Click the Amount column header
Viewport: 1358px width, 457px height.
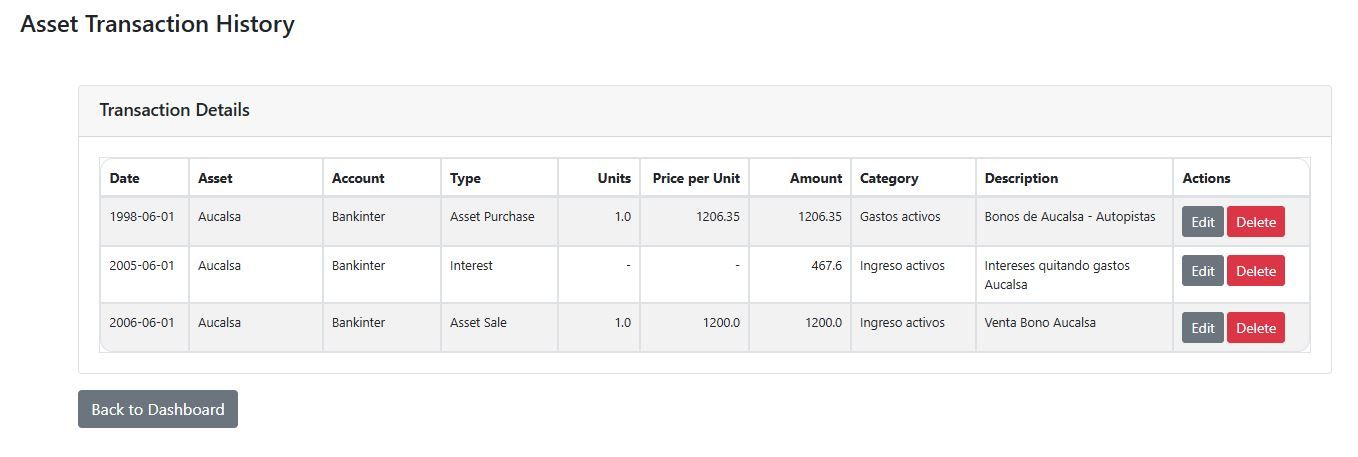pos(816,178)
